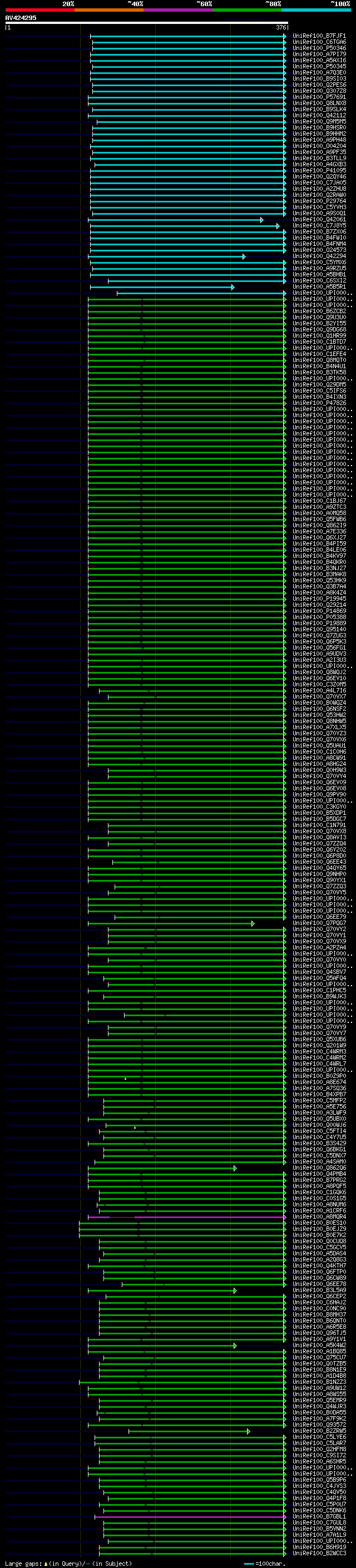This screenshot has height=1568, width=356.
Task: Click the white query sequence ruler bar
Action: [x=146, y=22]
